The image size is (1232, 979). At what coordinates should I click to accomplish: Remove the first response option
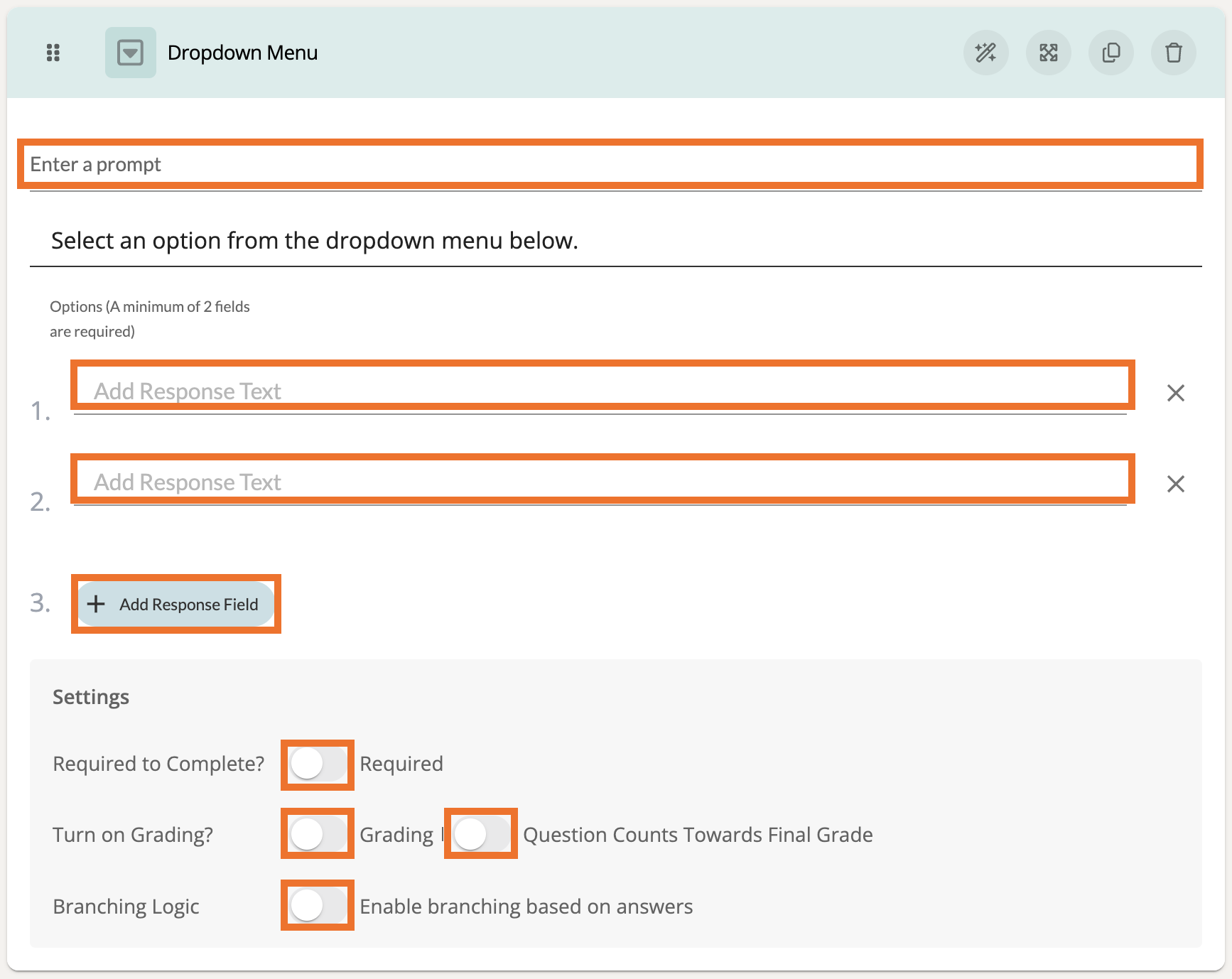[x=1175, y=393]
